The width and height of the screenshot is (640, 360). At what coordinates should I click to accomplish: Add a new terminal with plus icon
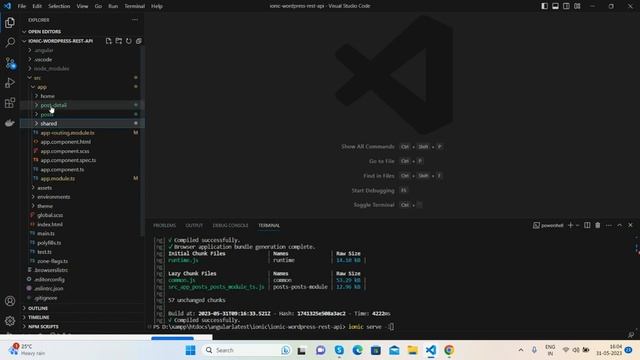[571, 225]
